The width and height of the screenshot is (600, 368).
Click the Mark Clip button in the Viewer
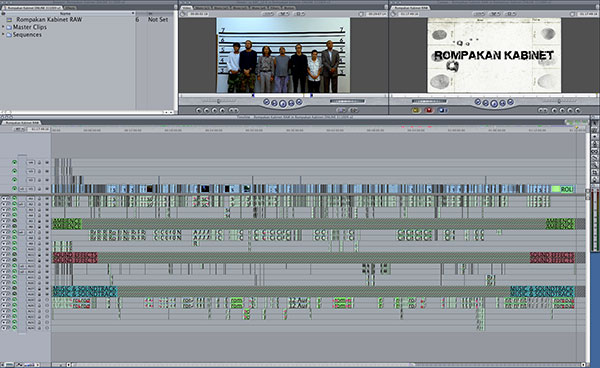tap(207, 110)
